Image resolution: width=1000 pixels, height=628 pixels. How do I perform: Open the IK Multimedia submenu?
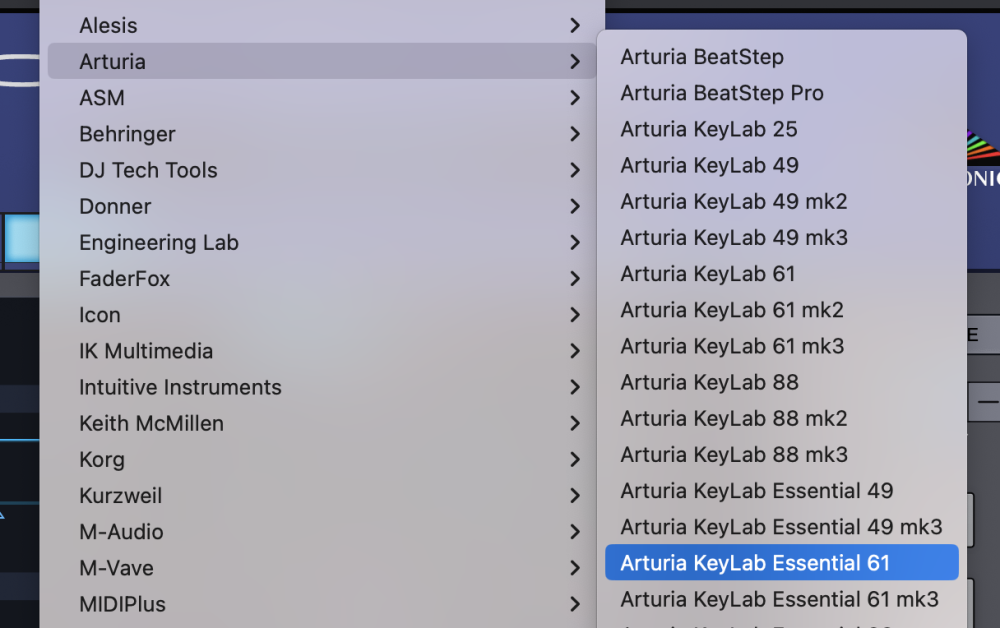point(146,351)
